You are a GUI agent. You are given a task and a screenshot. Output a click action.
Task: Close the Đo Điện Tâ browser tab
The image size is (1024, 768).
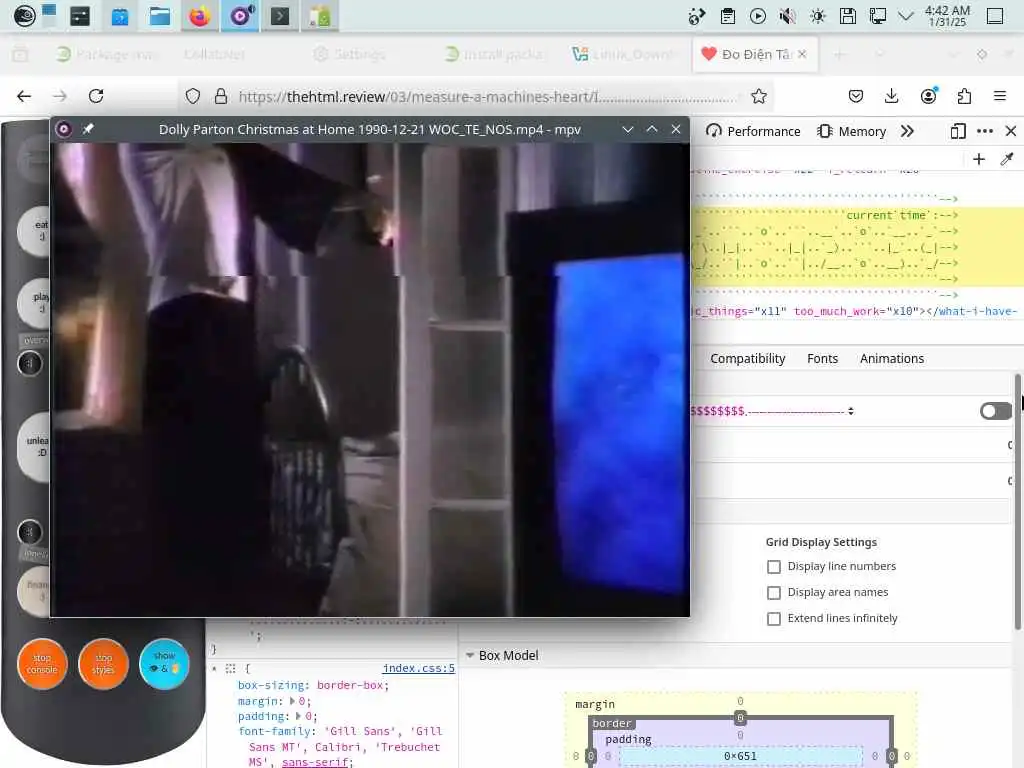point(802,54)
